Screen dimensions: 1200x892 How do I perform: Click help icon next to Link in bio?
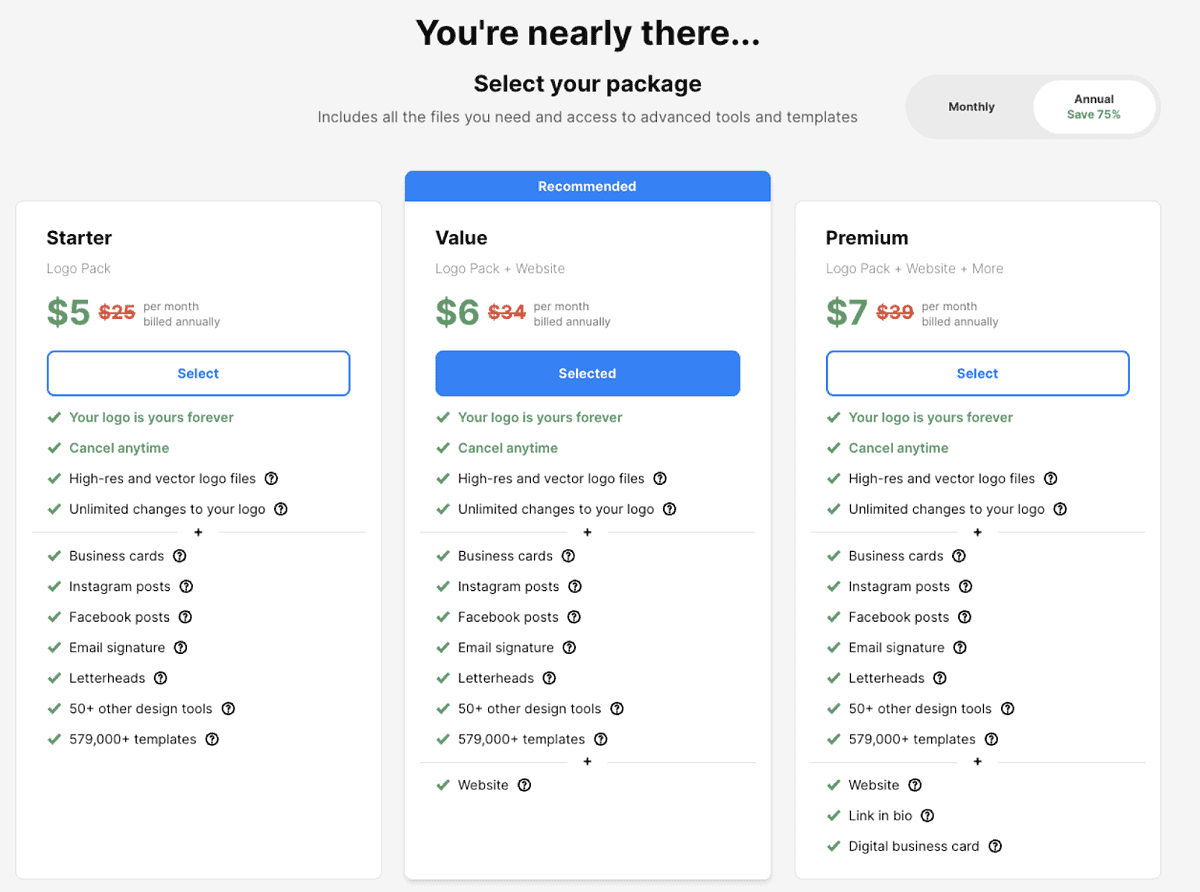point(928,816)
